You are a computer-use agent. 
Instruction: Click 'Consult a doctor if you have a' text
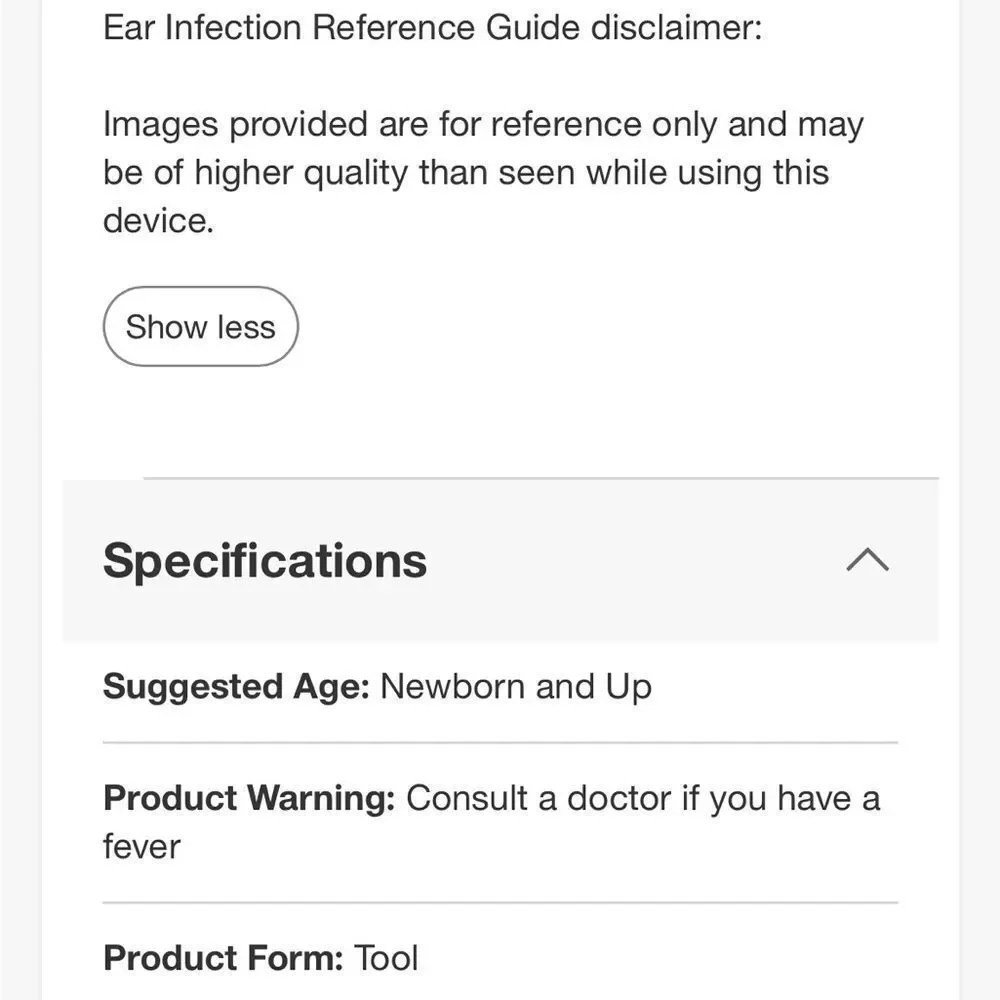coord(643,798)
